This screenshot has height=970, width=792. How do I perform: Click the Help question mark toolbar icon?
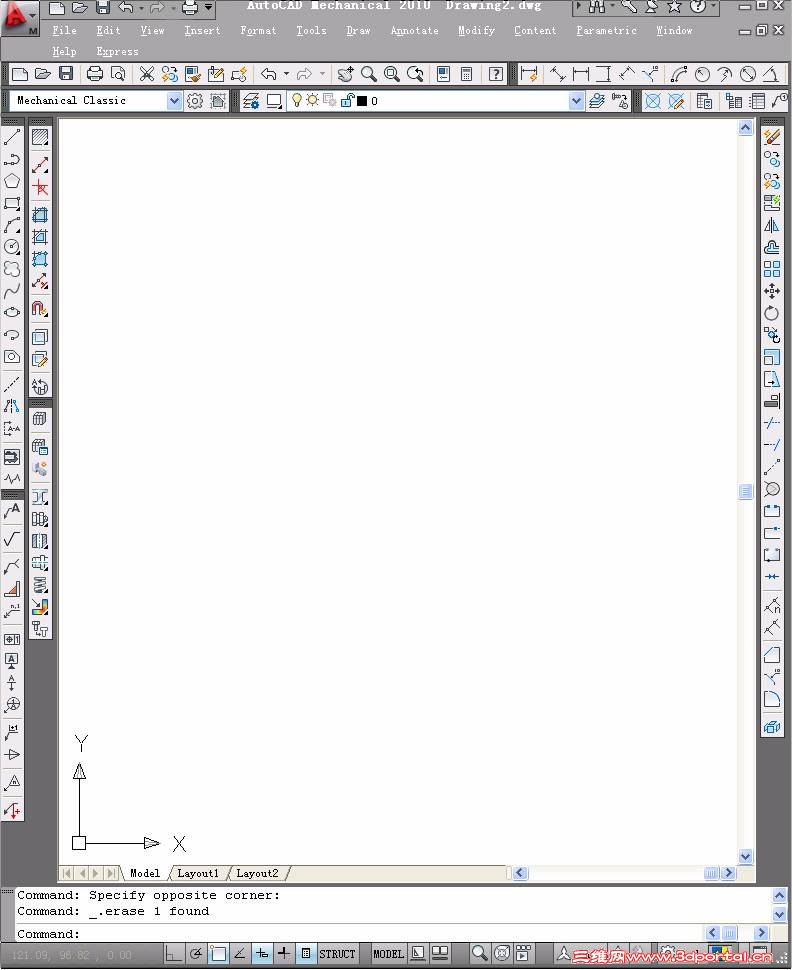(x=496, y=74)
